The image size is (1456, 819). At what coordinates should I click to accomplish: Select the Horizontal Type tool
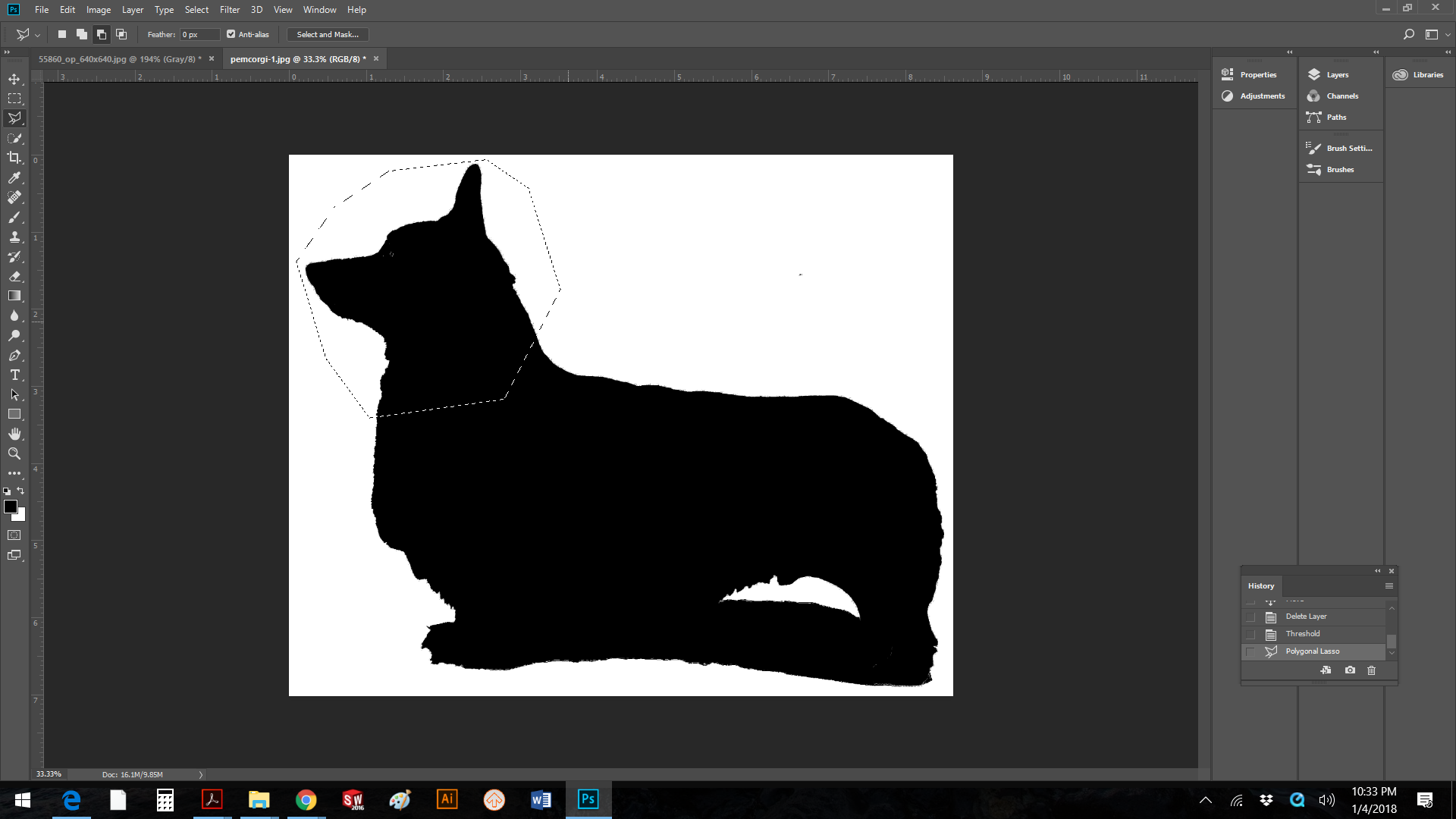click(x=14, y=375)
